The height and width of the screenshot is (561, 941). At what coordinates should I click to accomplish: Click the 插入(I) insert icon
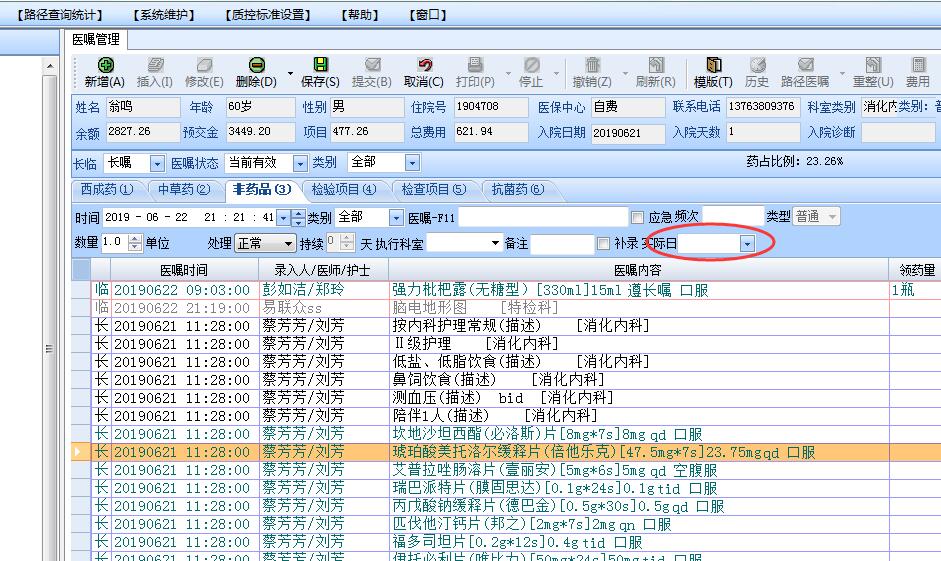pos(155,65)
